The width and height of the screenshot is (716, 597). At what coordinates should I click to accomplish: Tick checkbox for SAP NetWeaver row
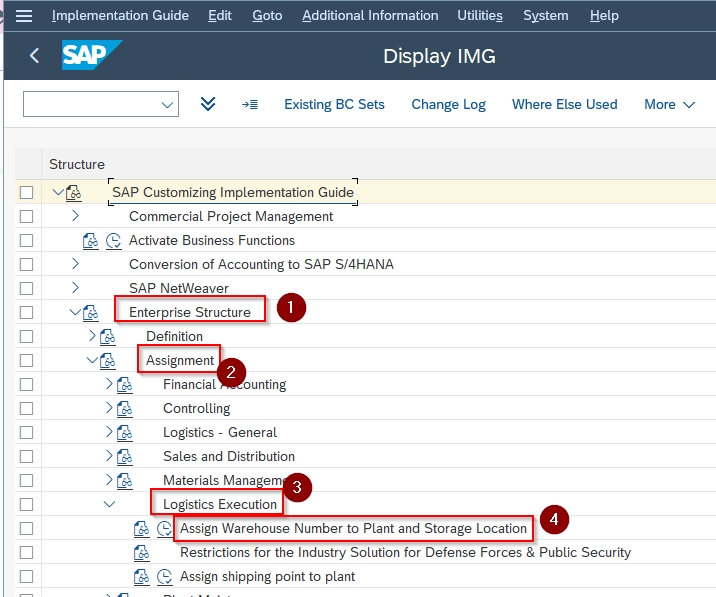26,289
